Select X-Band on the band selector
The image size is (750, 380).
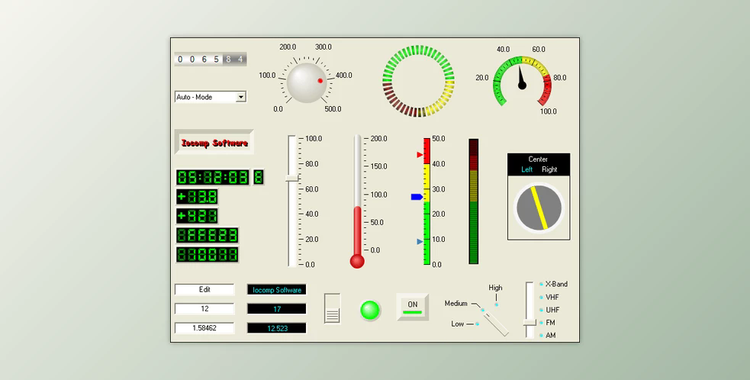(x=556, y=284)
